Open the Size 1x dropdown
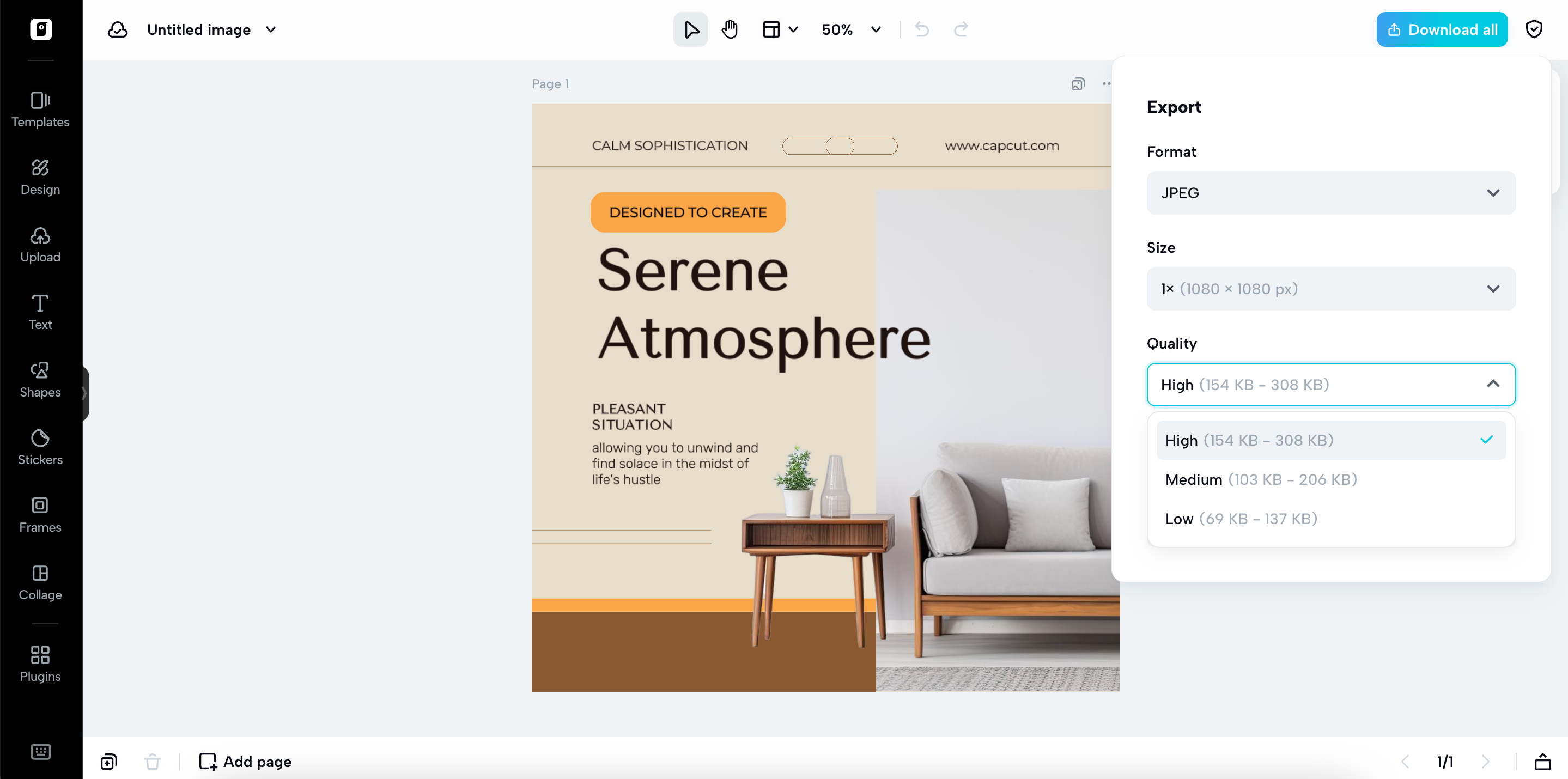 pos(1330,289)
